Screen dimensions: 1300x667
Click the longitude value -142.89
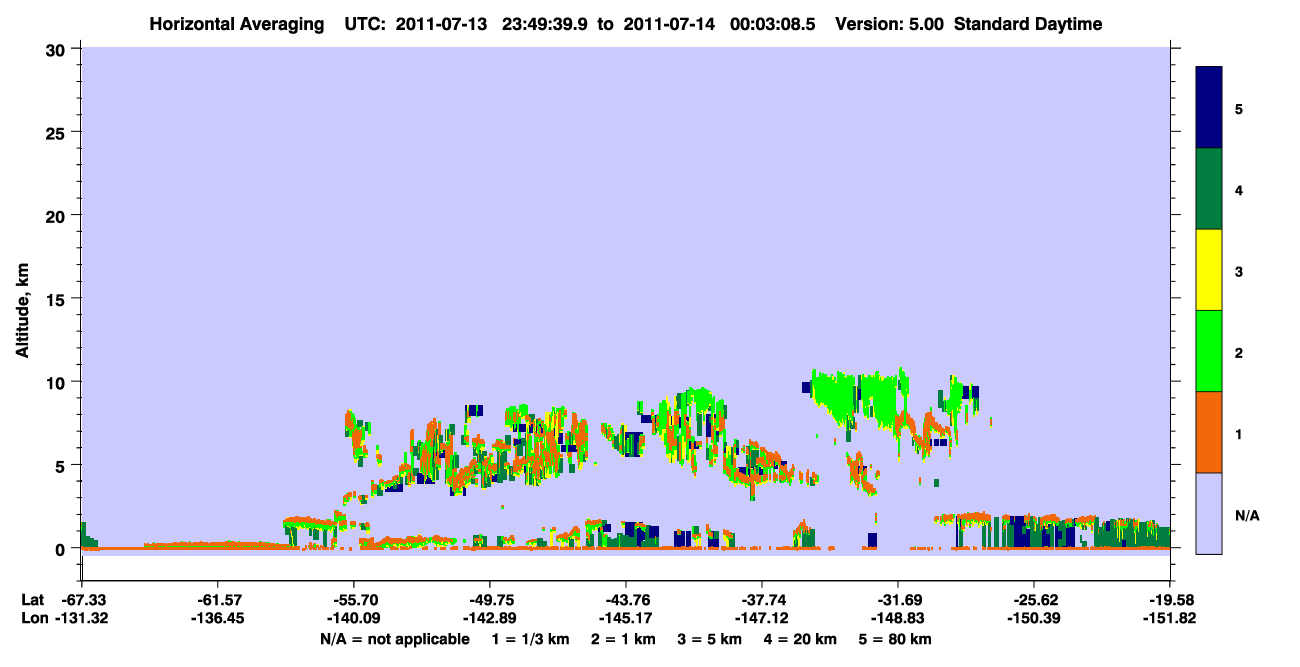489,618
